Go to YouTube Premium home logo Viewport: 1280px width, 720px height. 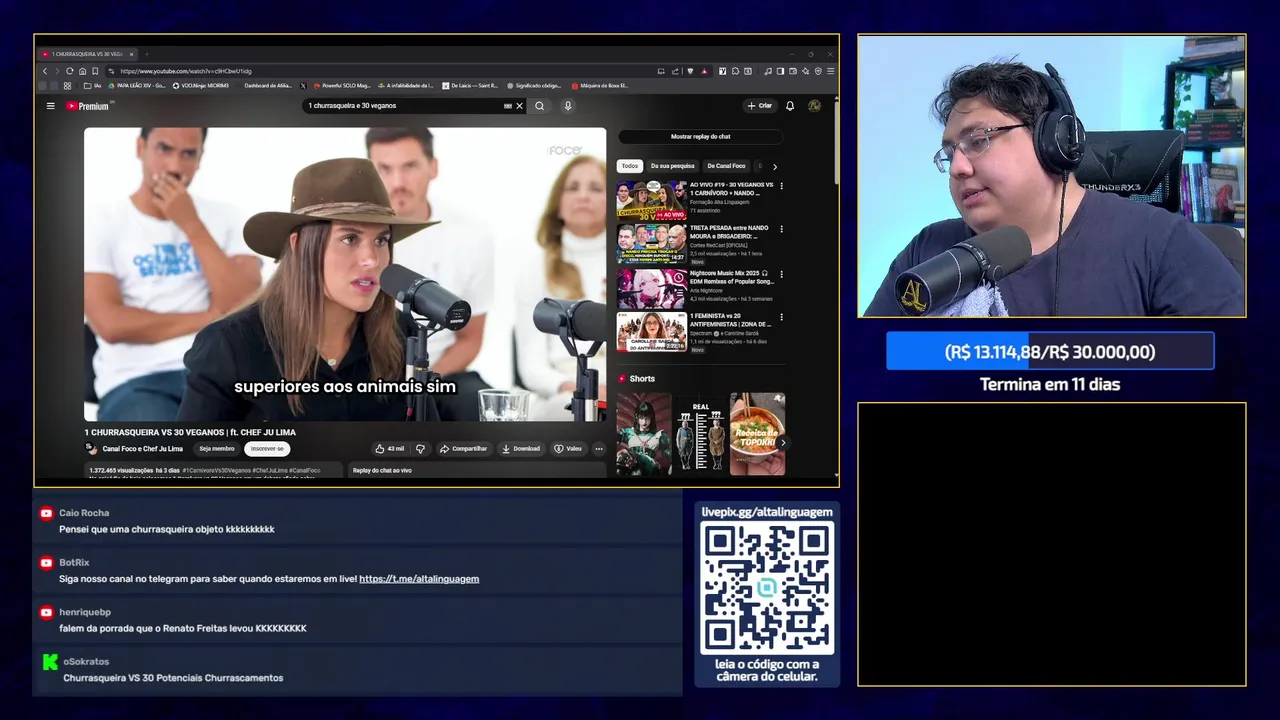coord(88,106)
